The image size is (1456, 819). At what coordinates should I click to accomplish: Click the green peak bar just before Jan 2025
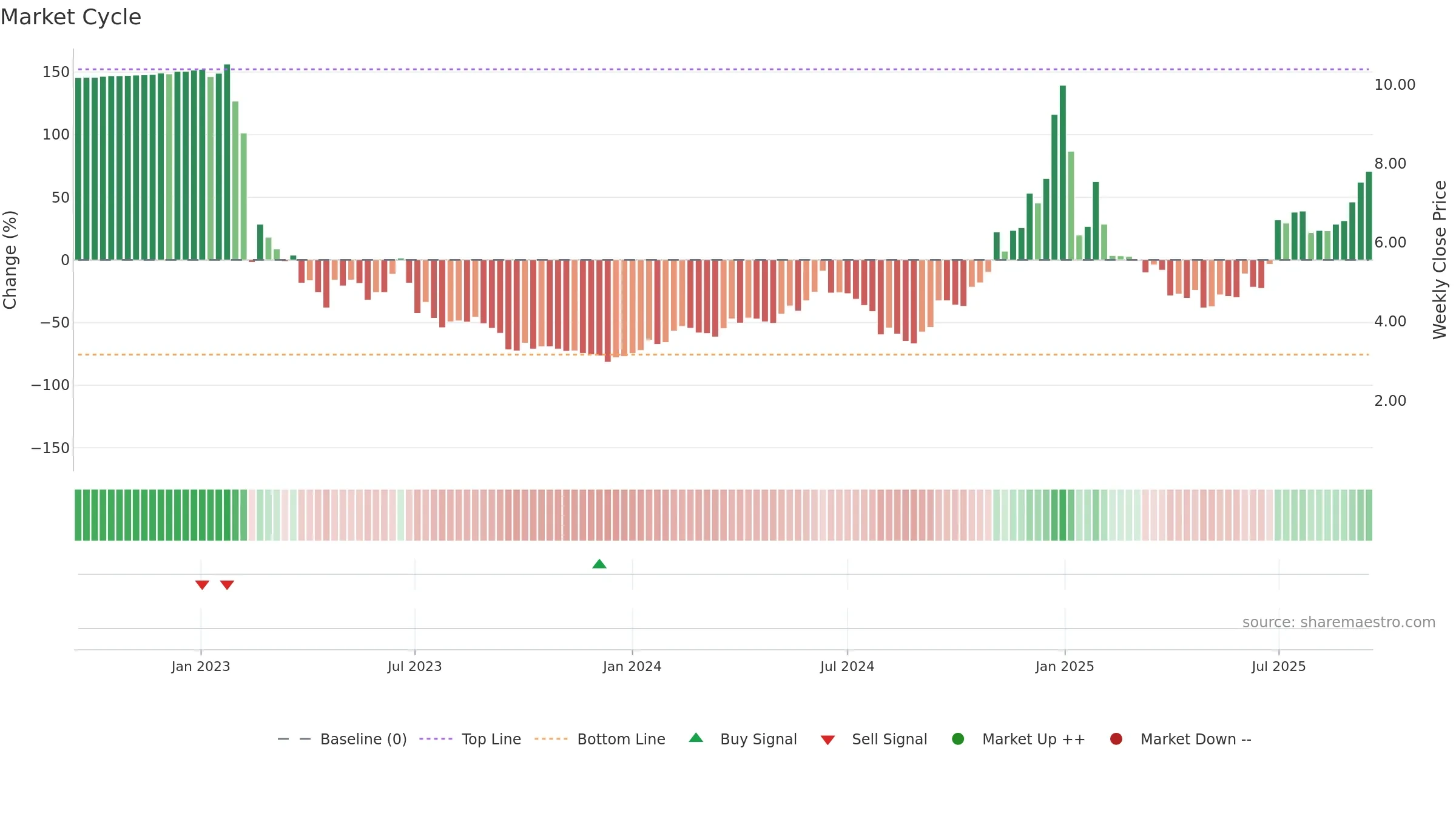(x=1063, y=173)
